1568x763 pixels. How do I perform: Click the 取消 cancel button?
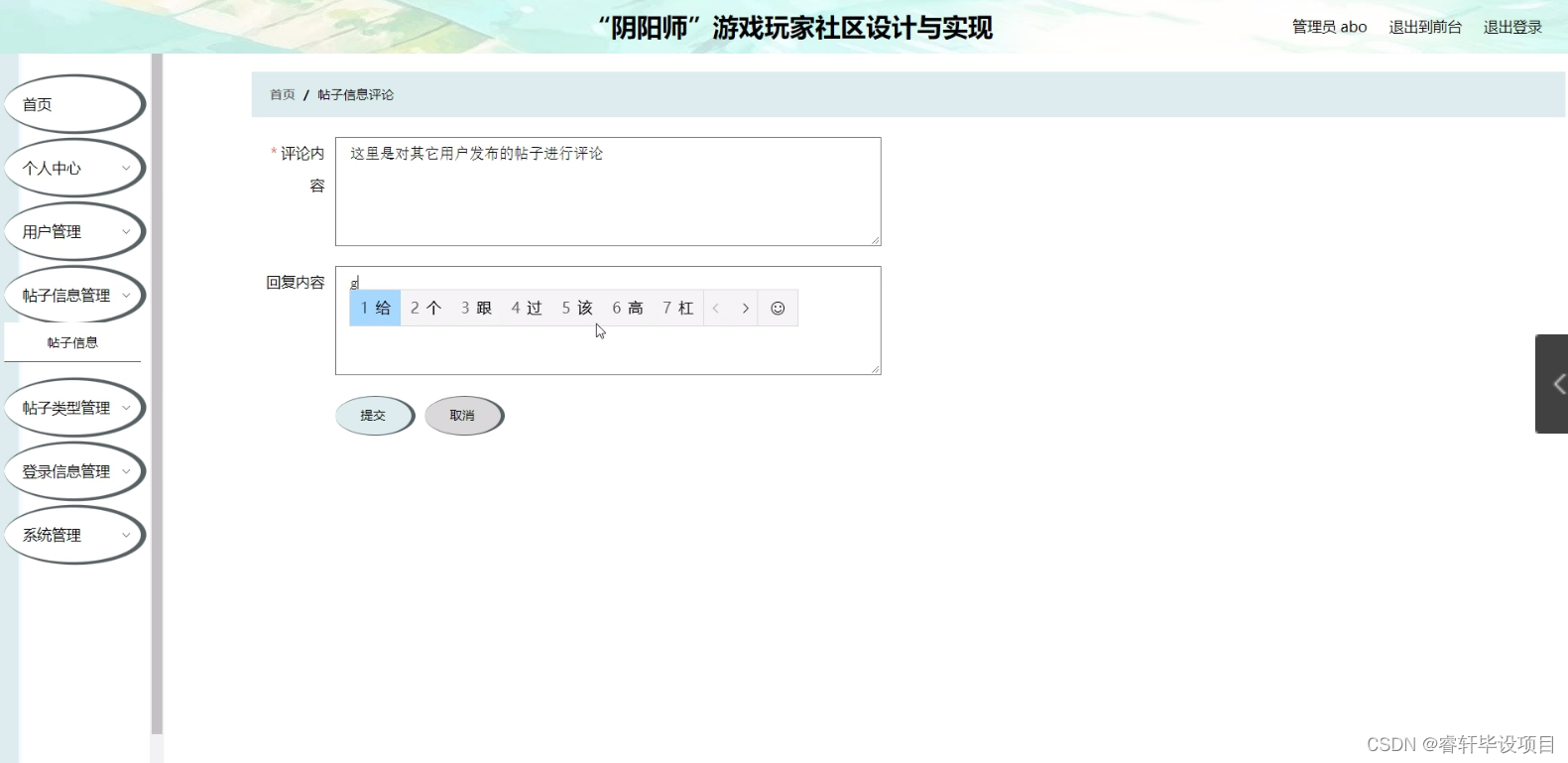(463, 416)
